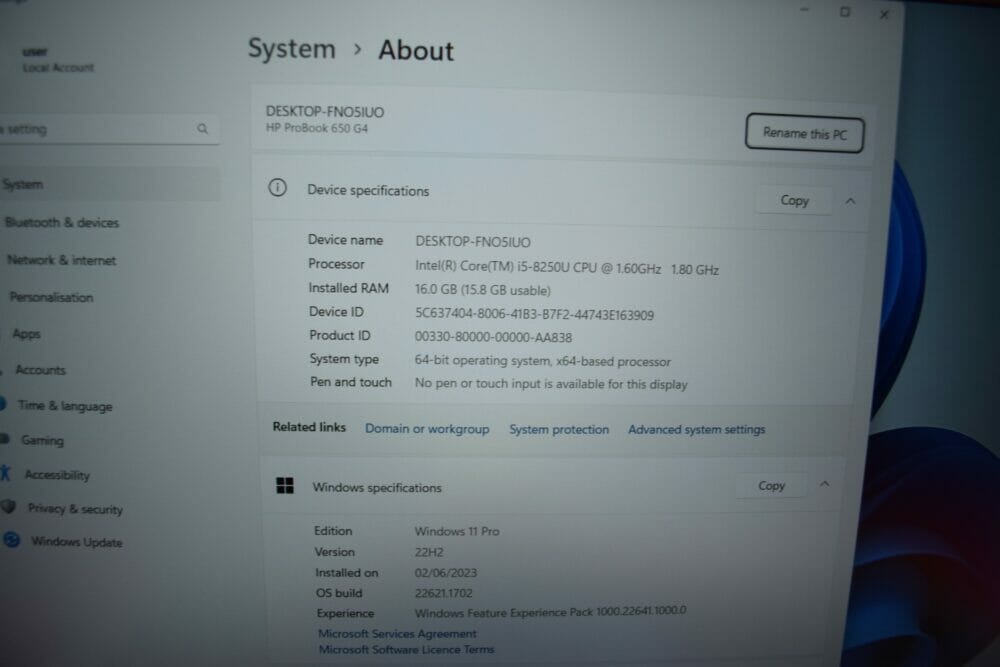Screen dimensions: 1000x667
Task: Open Time & language settings
Action: coord(65,406)
